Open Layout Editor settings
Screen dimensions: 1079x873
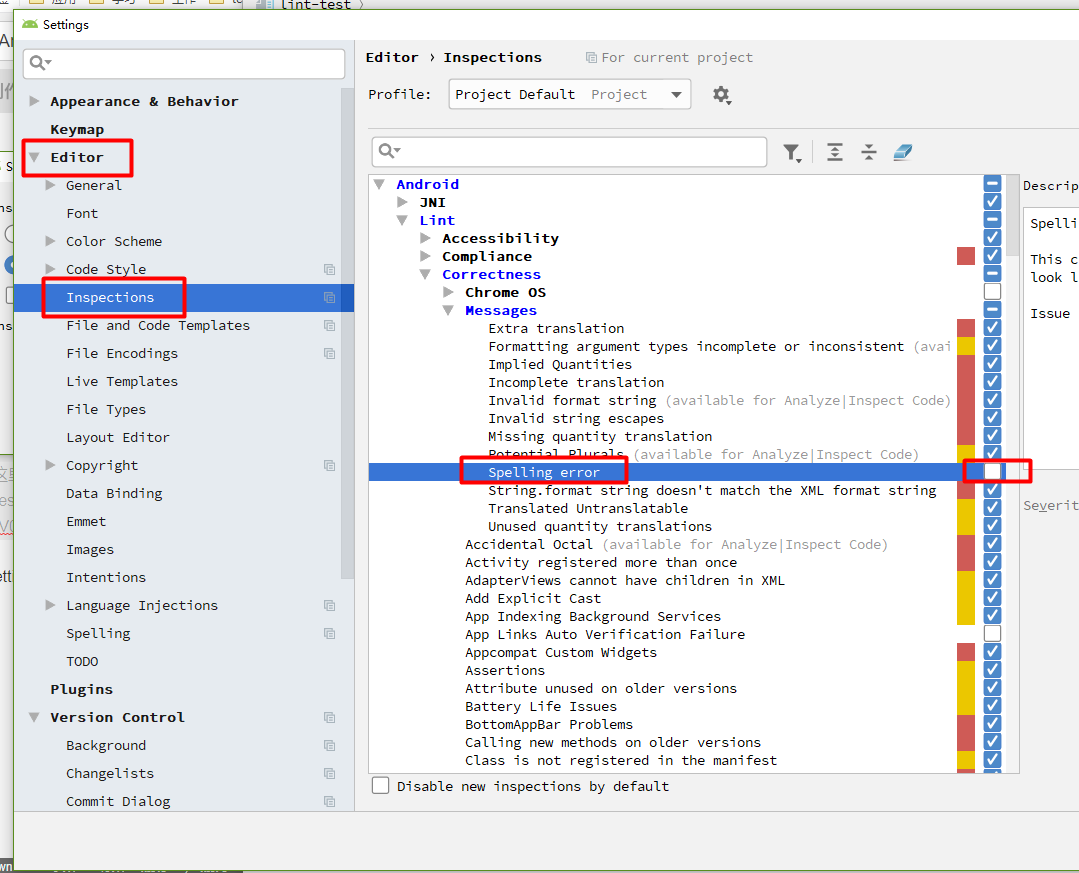[x=118, y=438]
